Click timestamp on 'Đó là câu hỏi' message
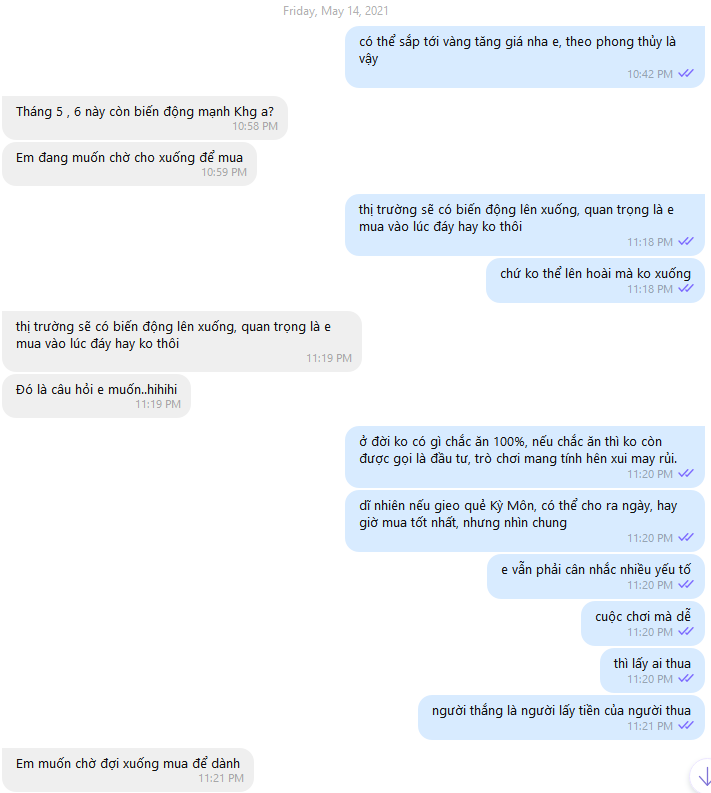The image size is (711, 793). point(158,404)
